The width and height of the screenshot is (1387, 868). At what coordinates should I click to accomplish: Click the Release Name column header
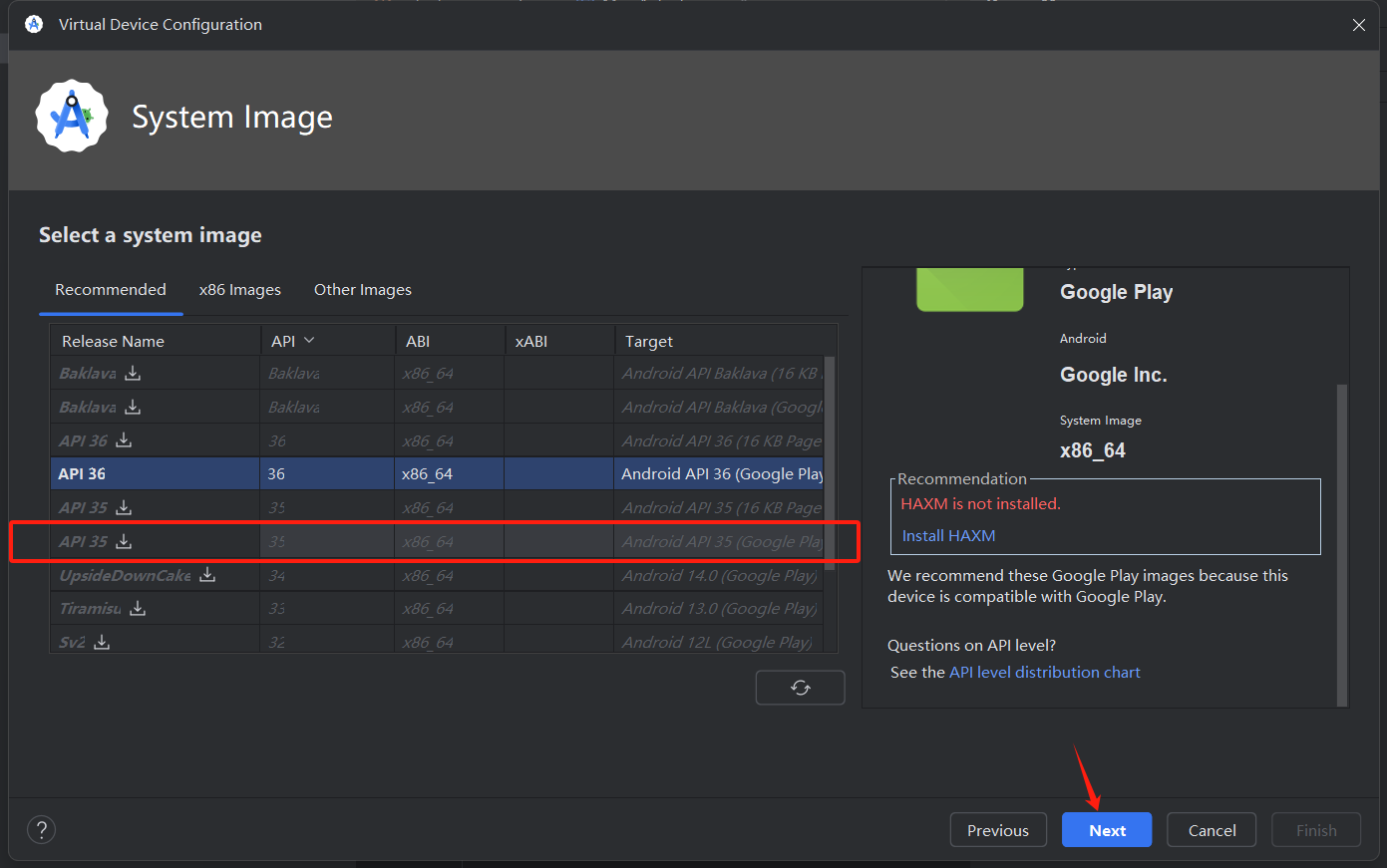[x=156, y=341]
